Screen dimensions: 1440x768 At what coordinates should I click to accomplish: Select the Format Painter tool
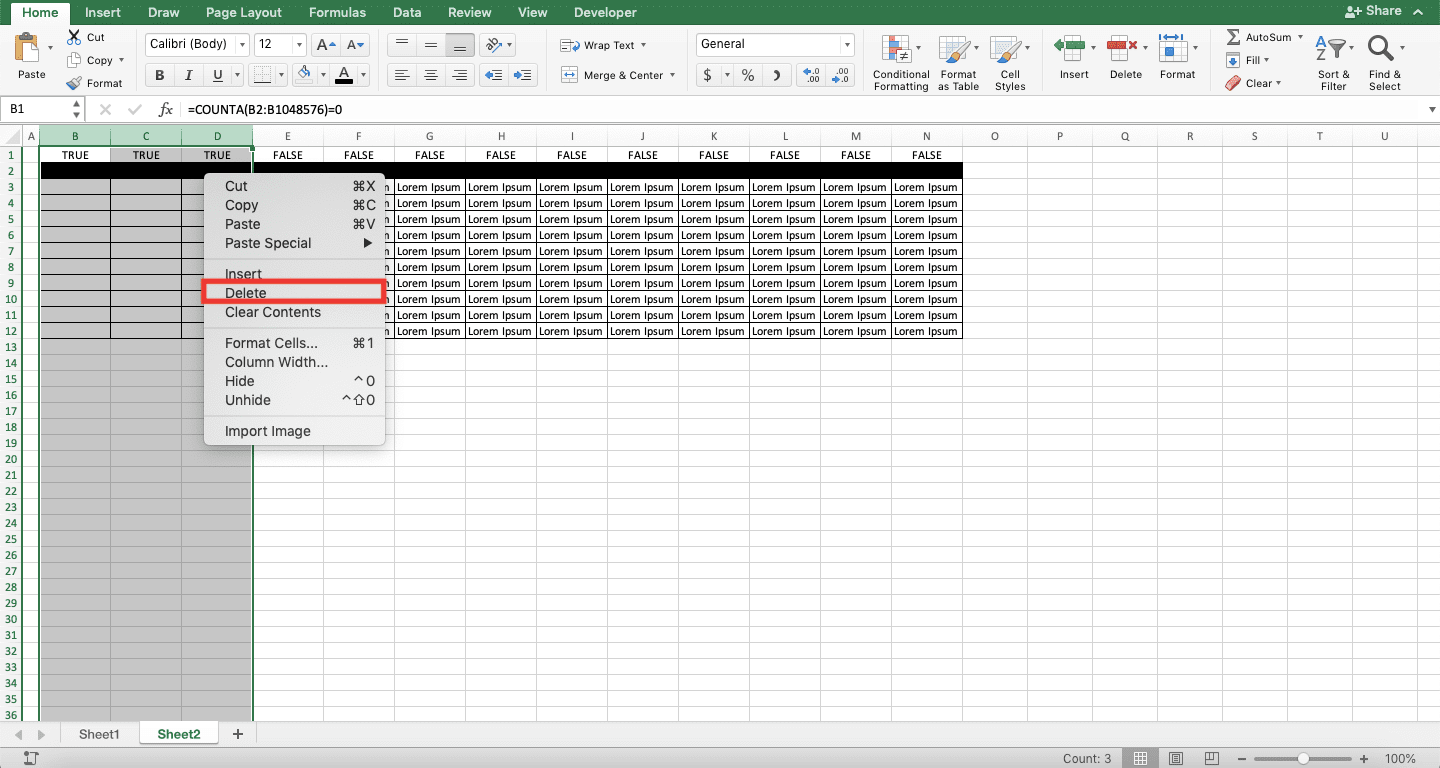tap(96, 83)
